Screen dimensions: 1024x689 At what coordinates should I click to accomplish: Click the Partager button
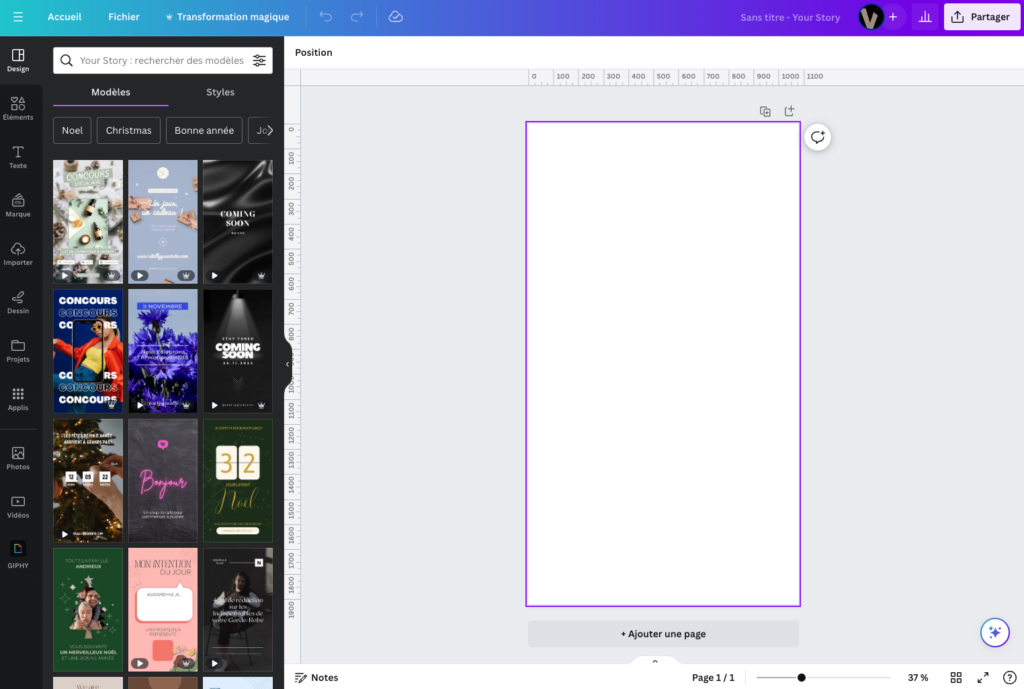click(981, 16)
